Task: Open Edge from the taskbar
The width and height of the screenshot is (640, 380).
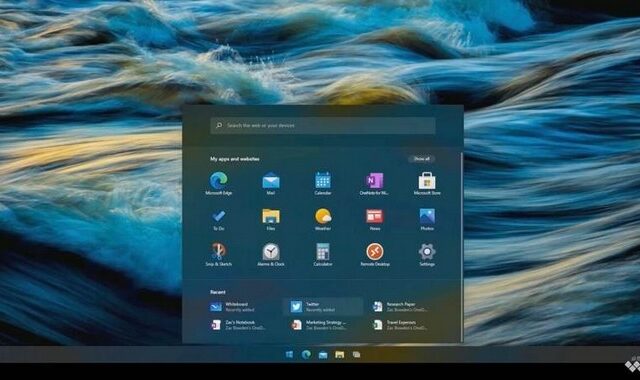Action: [306, 354]
